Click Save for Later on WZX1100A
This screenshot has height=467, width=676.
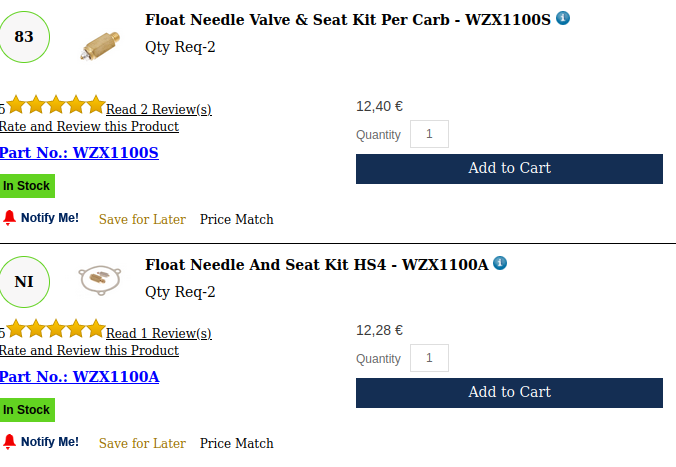tap(142, 443)
